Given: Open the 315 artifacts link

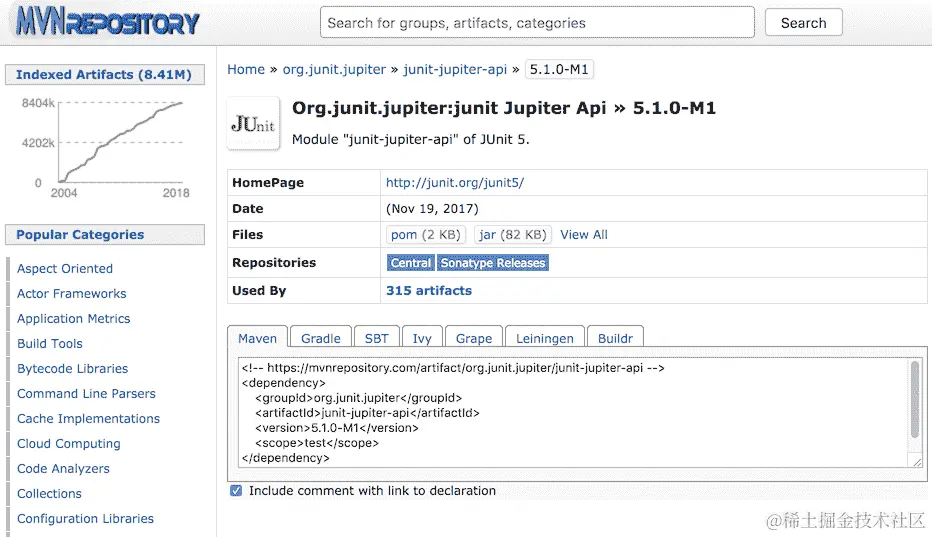Looking at the screenshot, I should [429, 291].
